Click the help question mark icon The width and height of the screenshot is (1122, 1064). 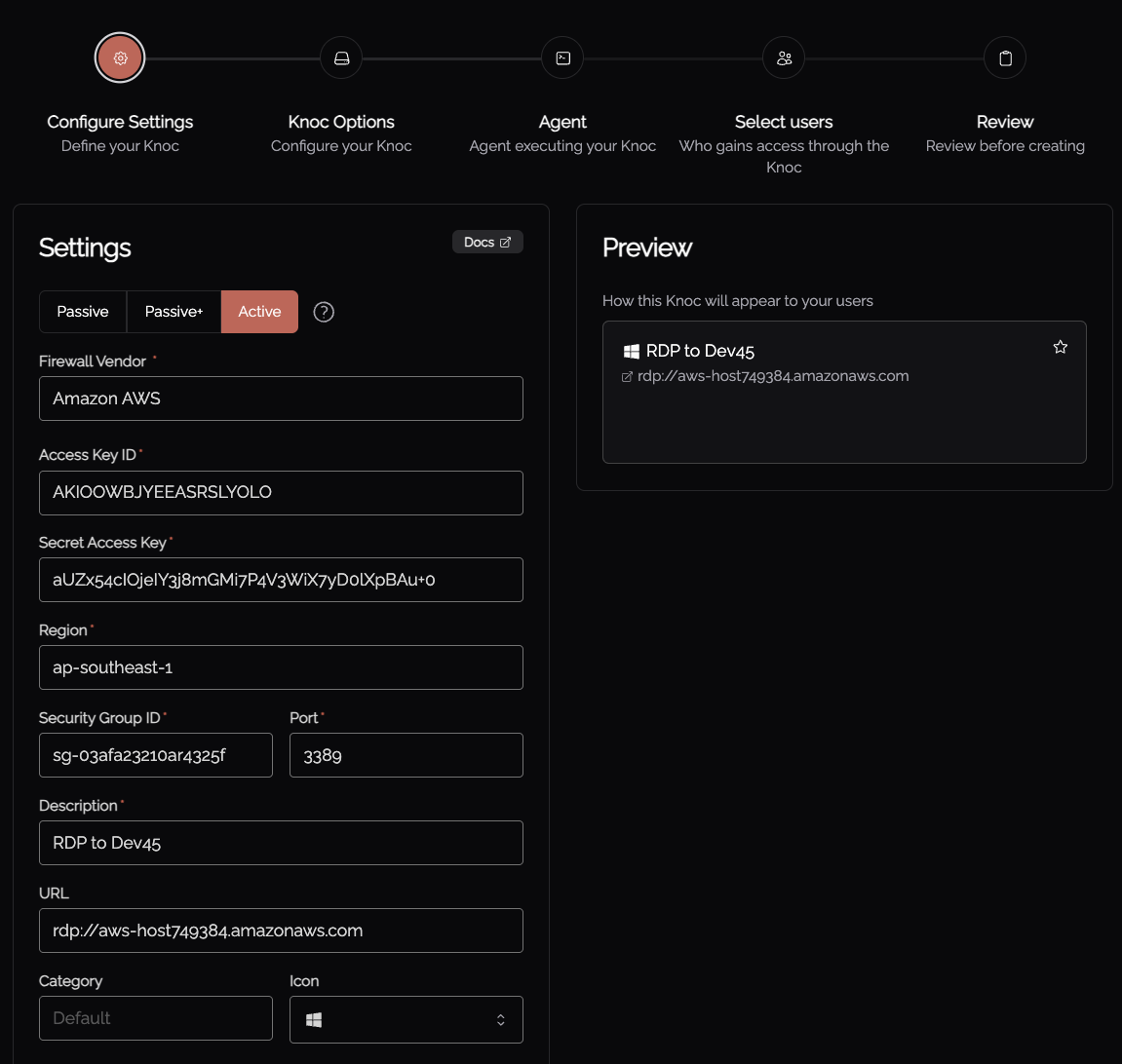click(x=323, y=312)
